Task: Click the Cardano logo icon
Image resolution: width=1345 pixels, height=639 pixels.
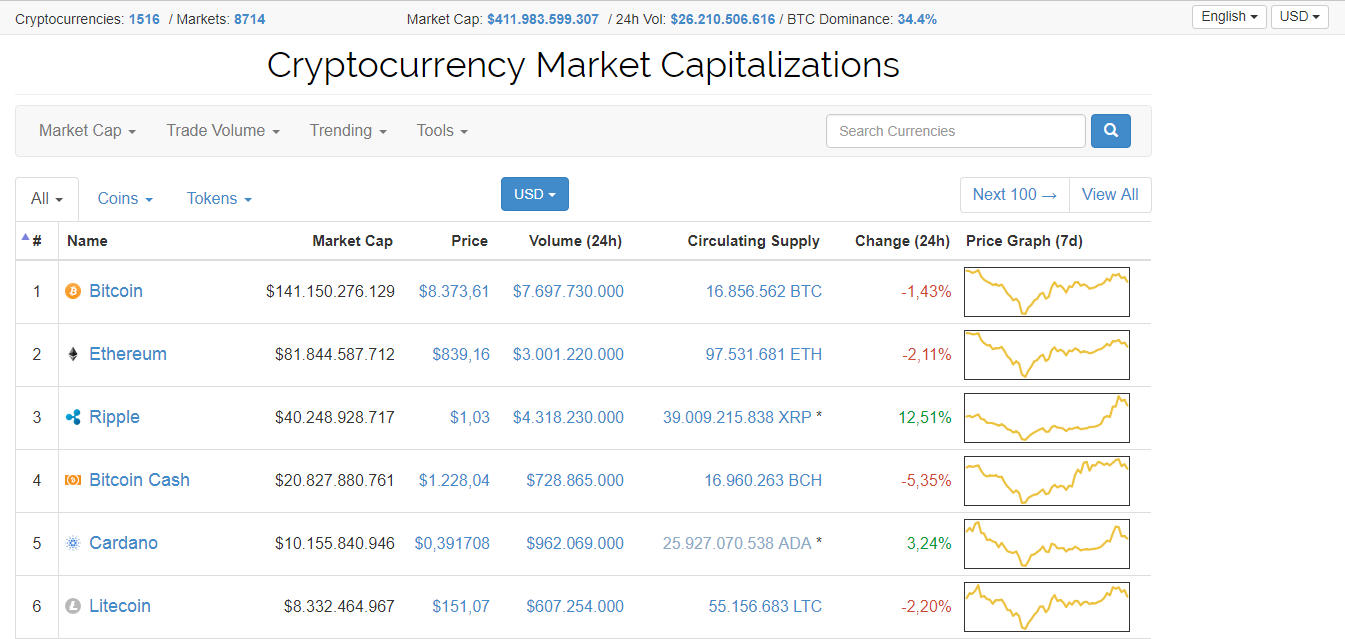Action: tap(72, 543)
